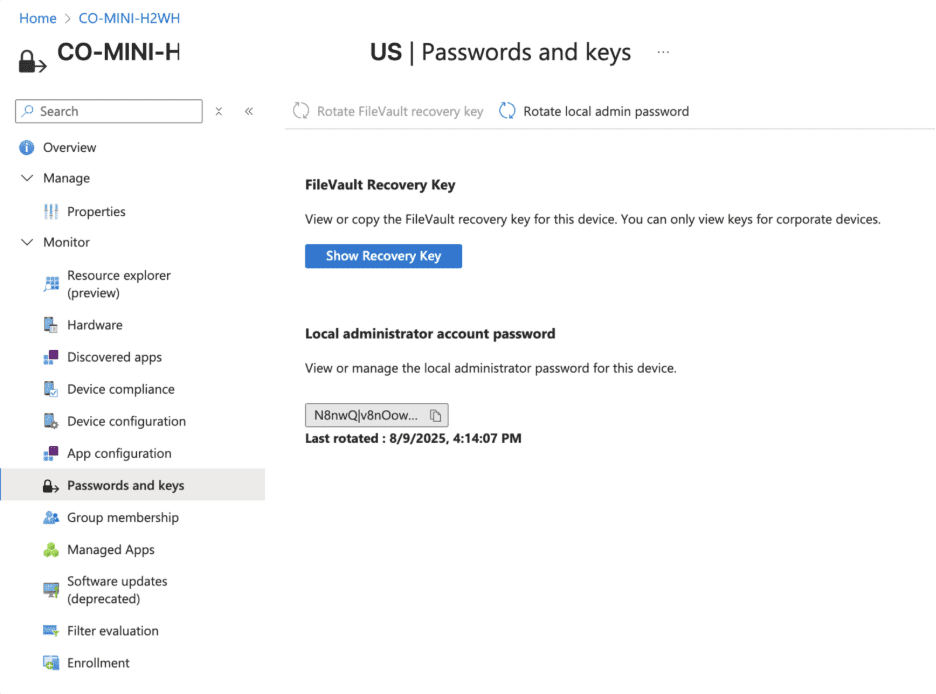Click the Passwords and keys lock icon
Screen dimensions: 936x694
point(49,484)
